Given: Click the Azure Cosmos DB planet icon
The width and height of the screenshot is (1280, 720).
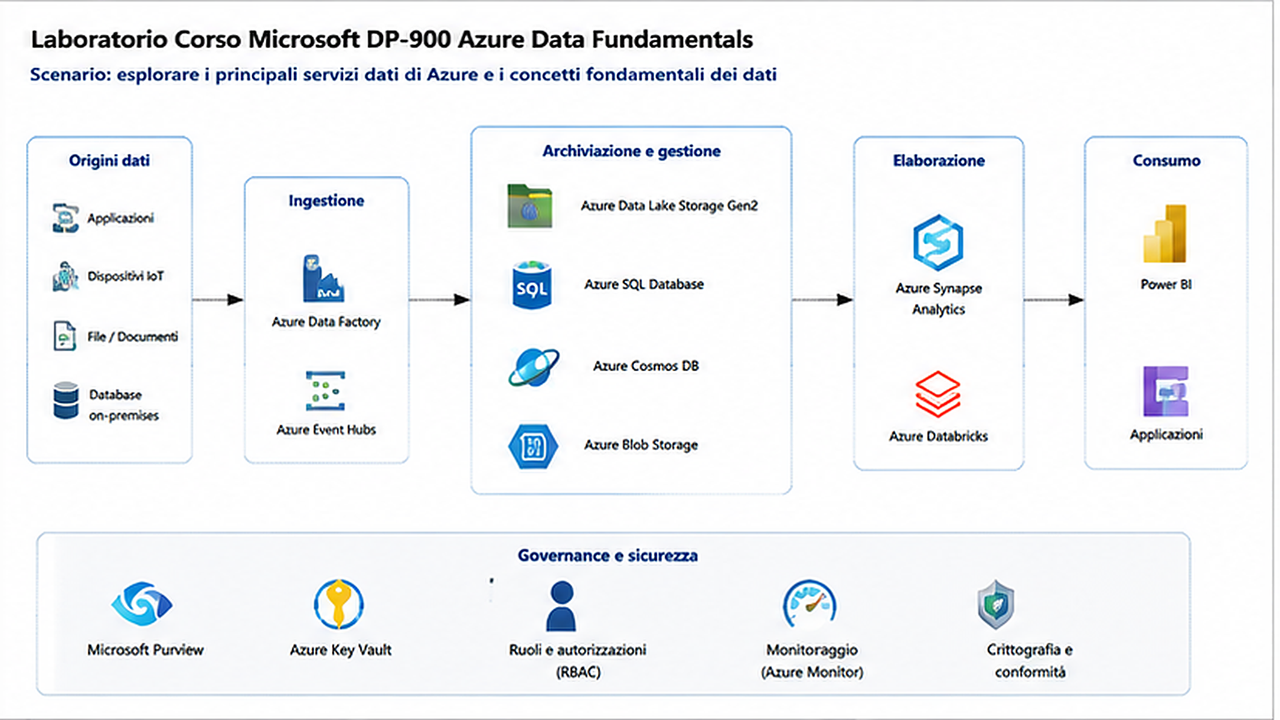Looking at the screenshot, I should pos(533,367).
